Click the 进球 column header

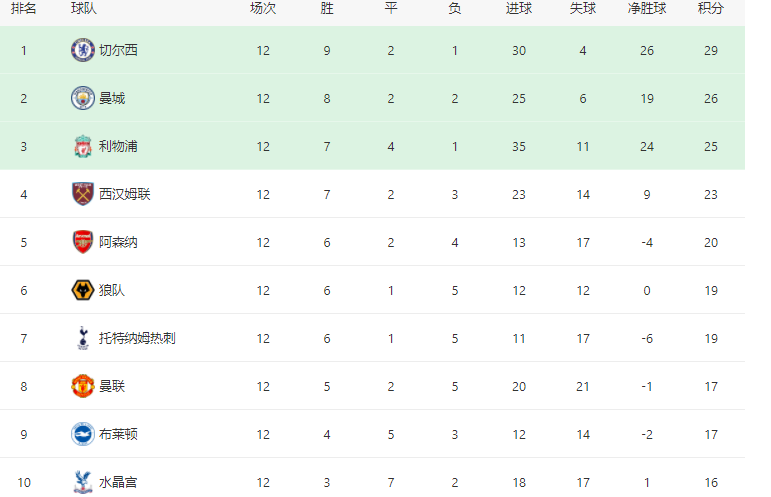coord(519,8)
